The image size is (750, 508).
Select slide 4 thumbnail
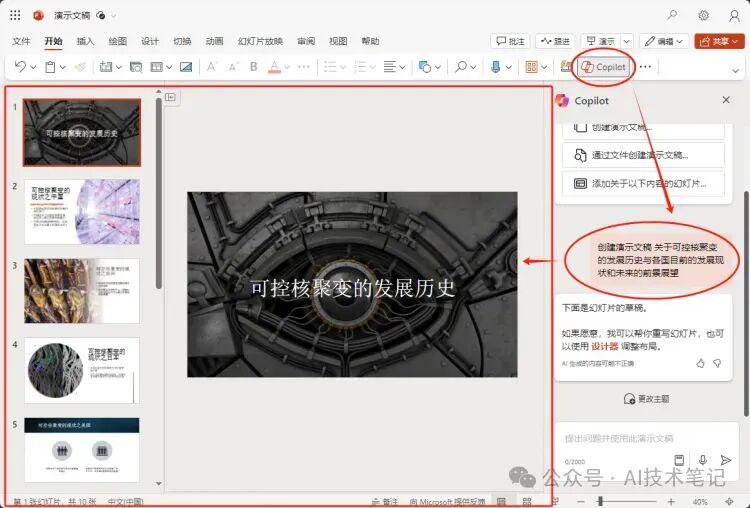(82, 370)
